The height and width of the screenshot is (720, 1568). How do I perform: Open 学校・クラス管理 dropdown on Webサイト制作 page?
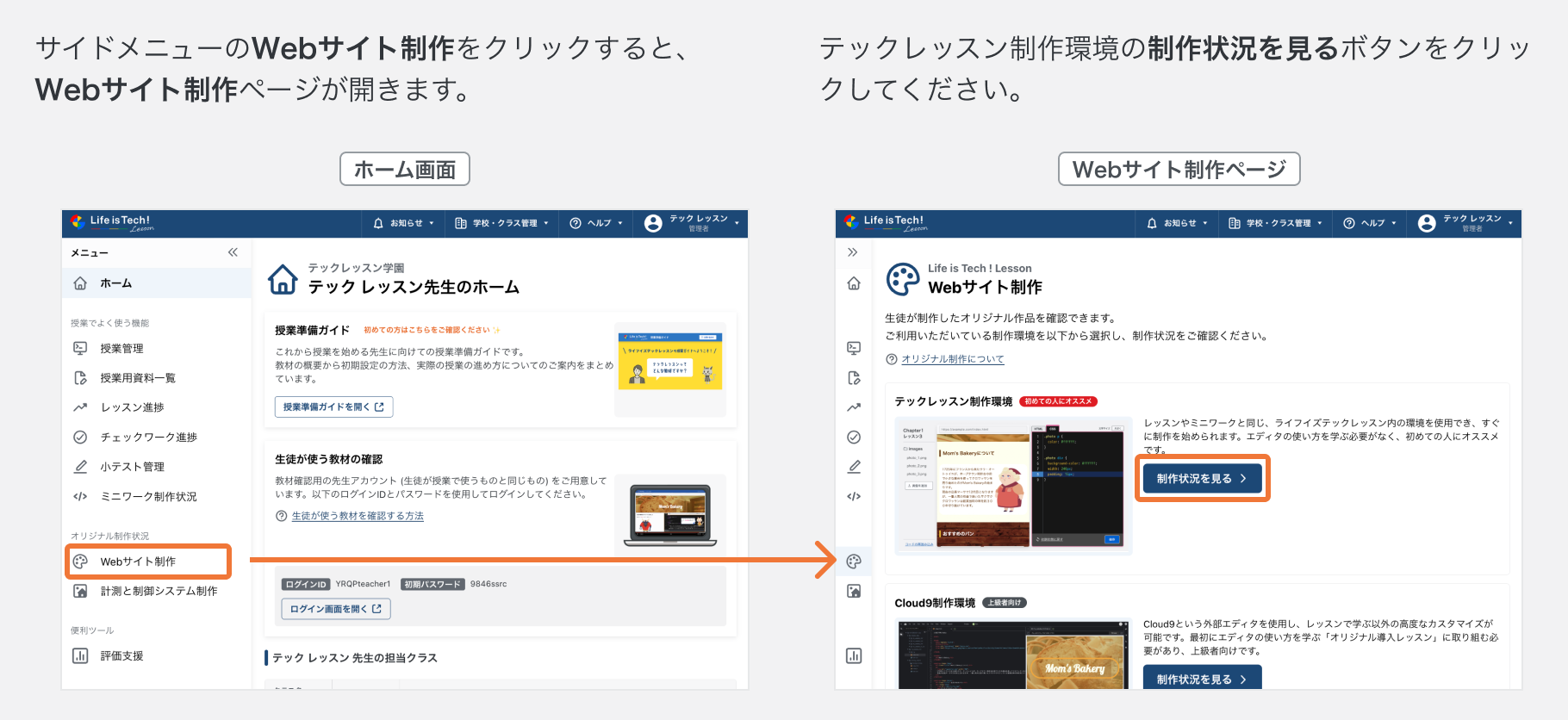coord(1275,223)
